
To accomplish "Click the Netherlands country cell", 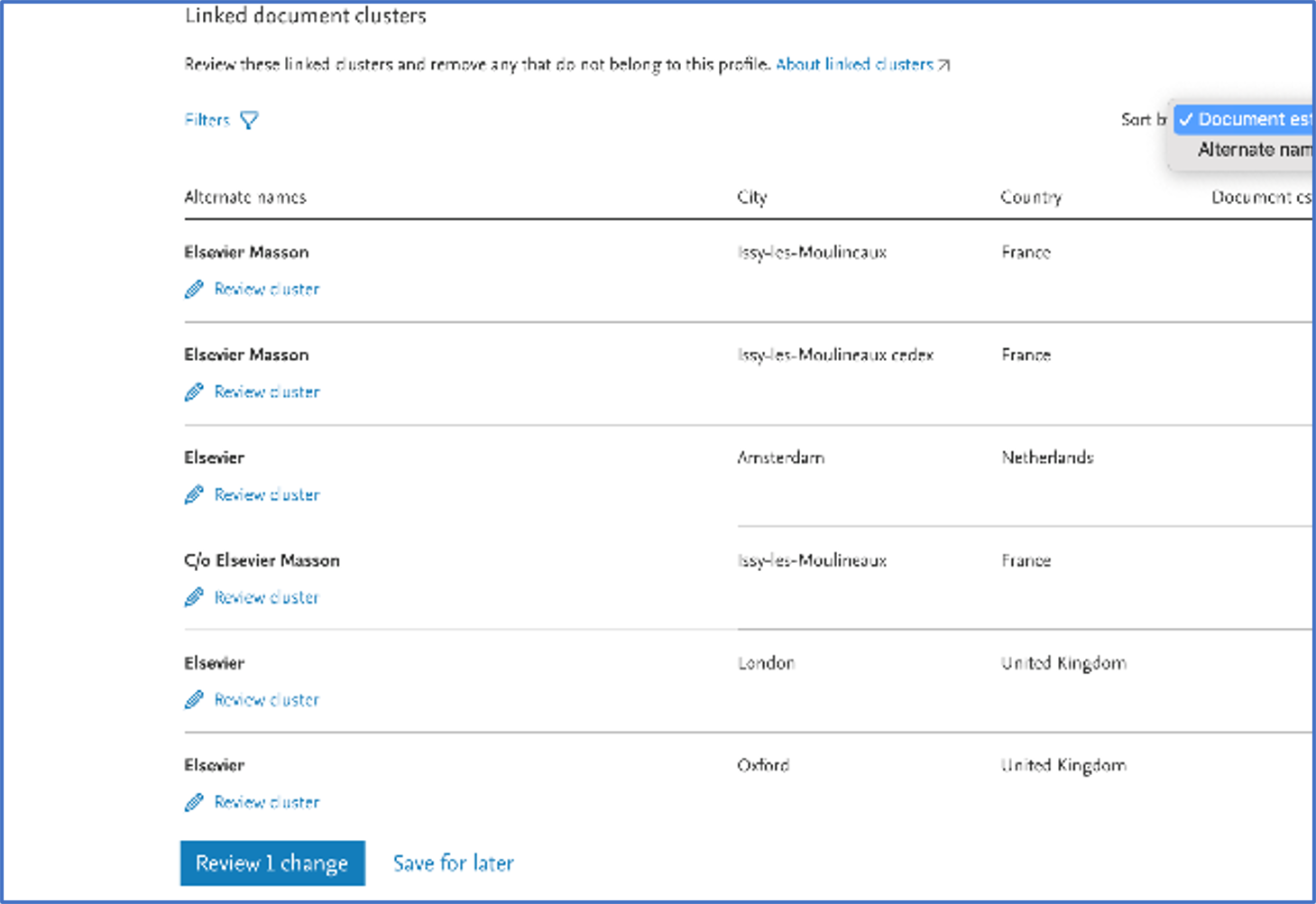I will 1047,457.
